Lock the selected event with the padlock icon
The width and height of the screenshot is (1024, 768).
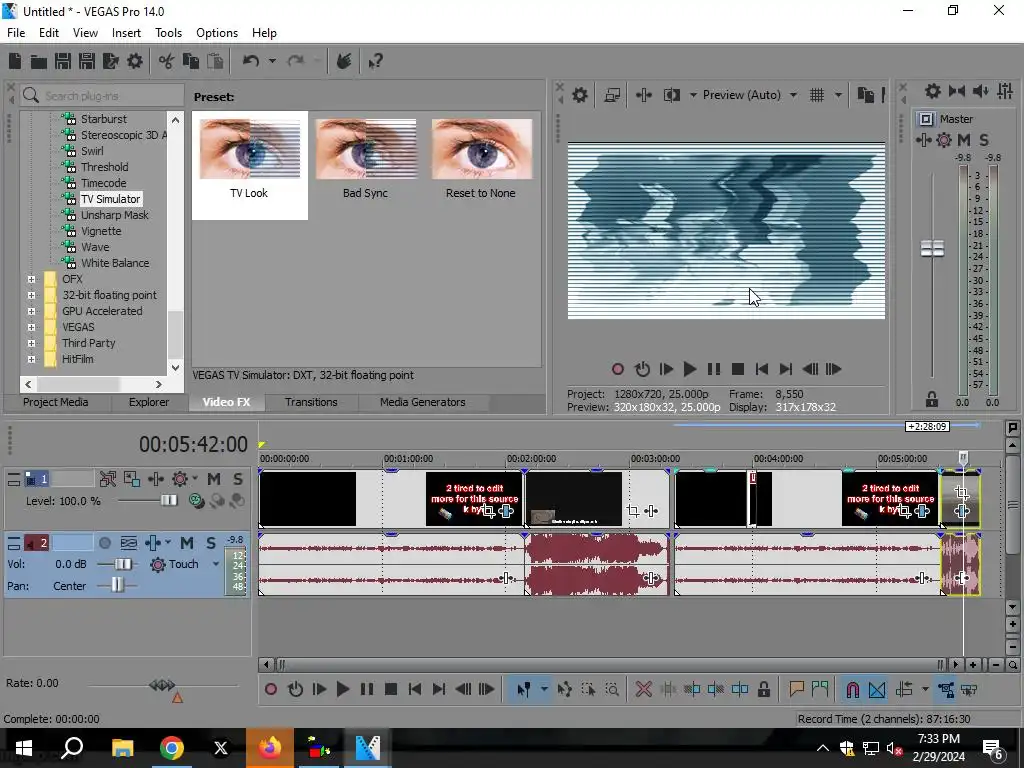(x=763, y=689)
